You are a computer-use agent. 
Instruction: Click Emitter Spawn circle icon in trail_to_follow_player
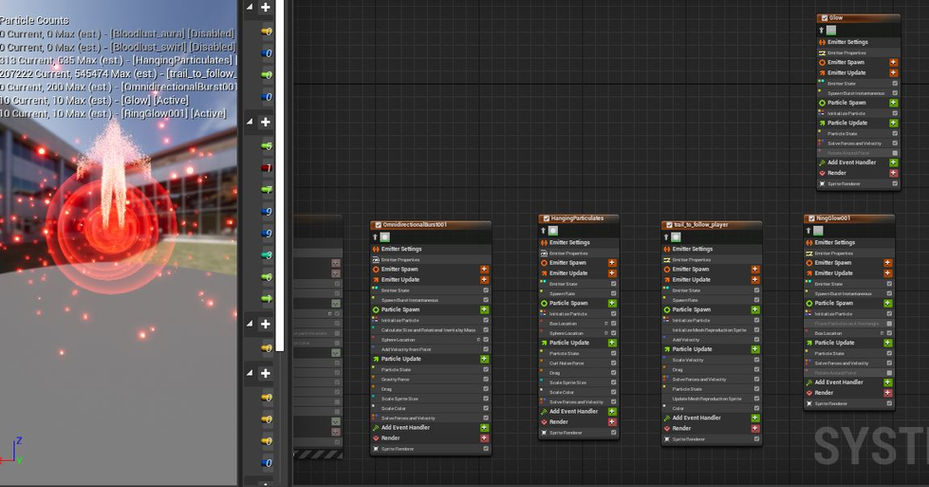pyautogui.click(x=667, y=270)
